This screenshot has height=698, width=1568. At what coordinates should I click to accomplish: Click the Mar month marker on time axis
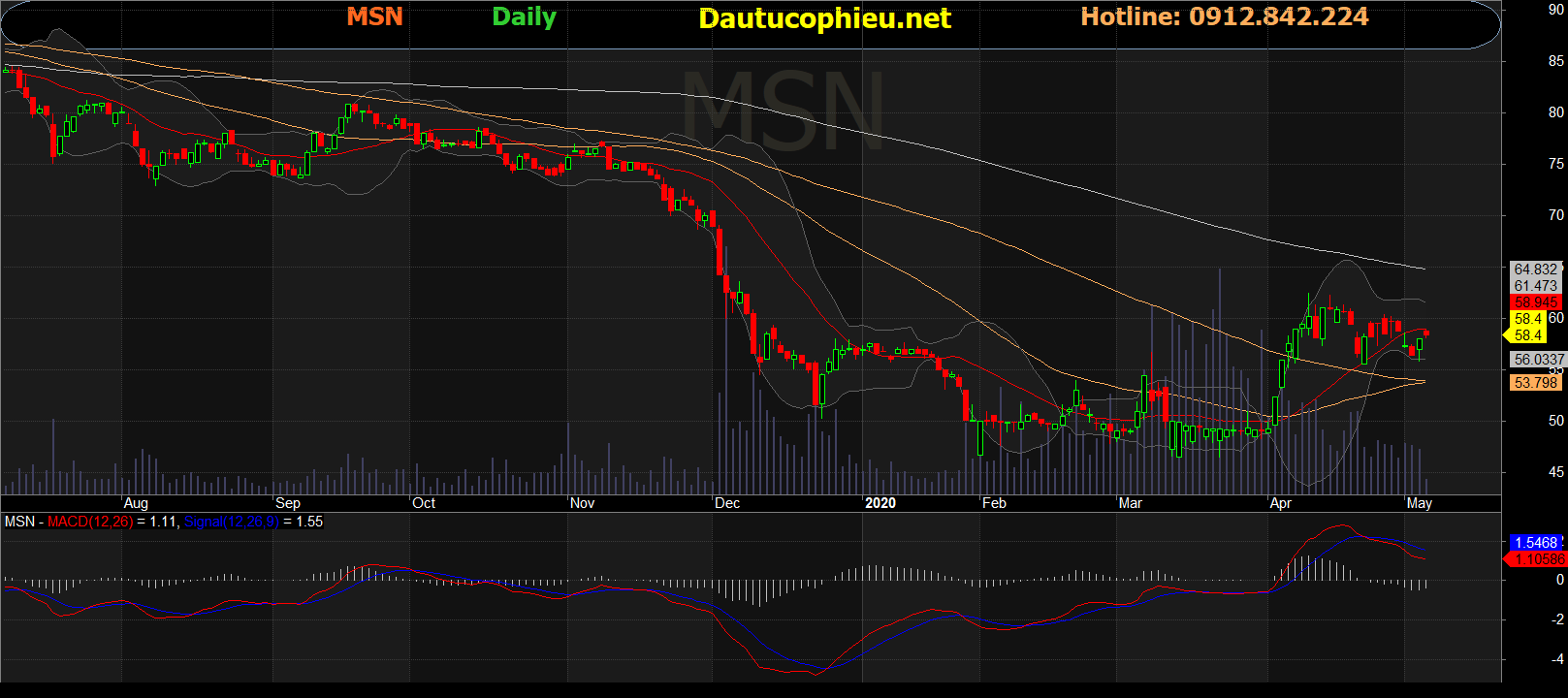tap(1130, 503)
